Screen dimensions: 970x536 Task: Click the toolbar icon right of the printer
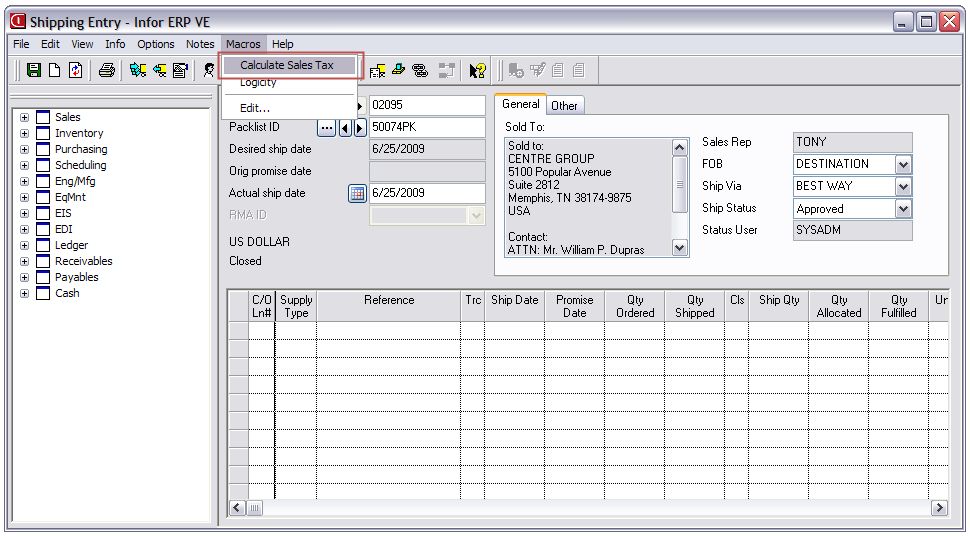[137, 70]
